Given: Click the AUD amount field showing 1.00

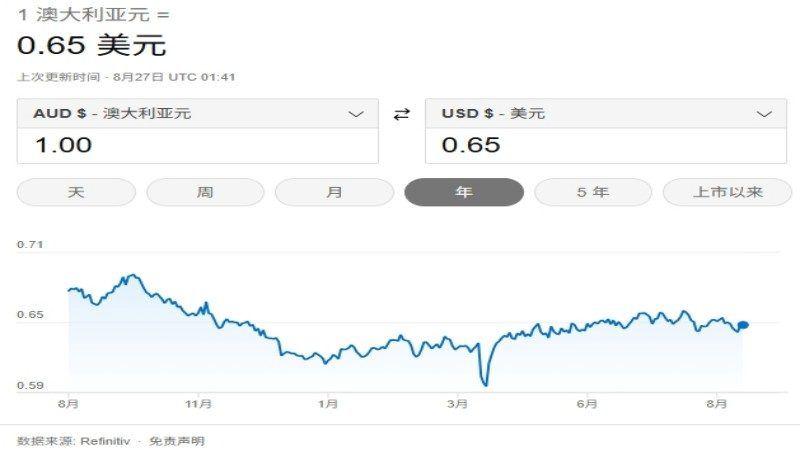Looking at the screenshot, I should point(197,145).
